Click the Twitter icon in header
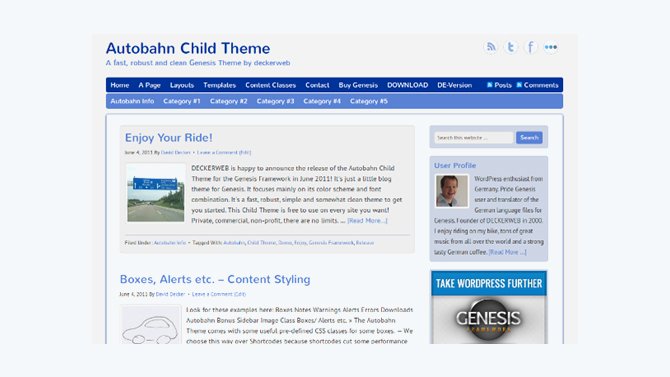Image resolution: width=670 pixels, height=377 pixels. (x=511, y=47)
